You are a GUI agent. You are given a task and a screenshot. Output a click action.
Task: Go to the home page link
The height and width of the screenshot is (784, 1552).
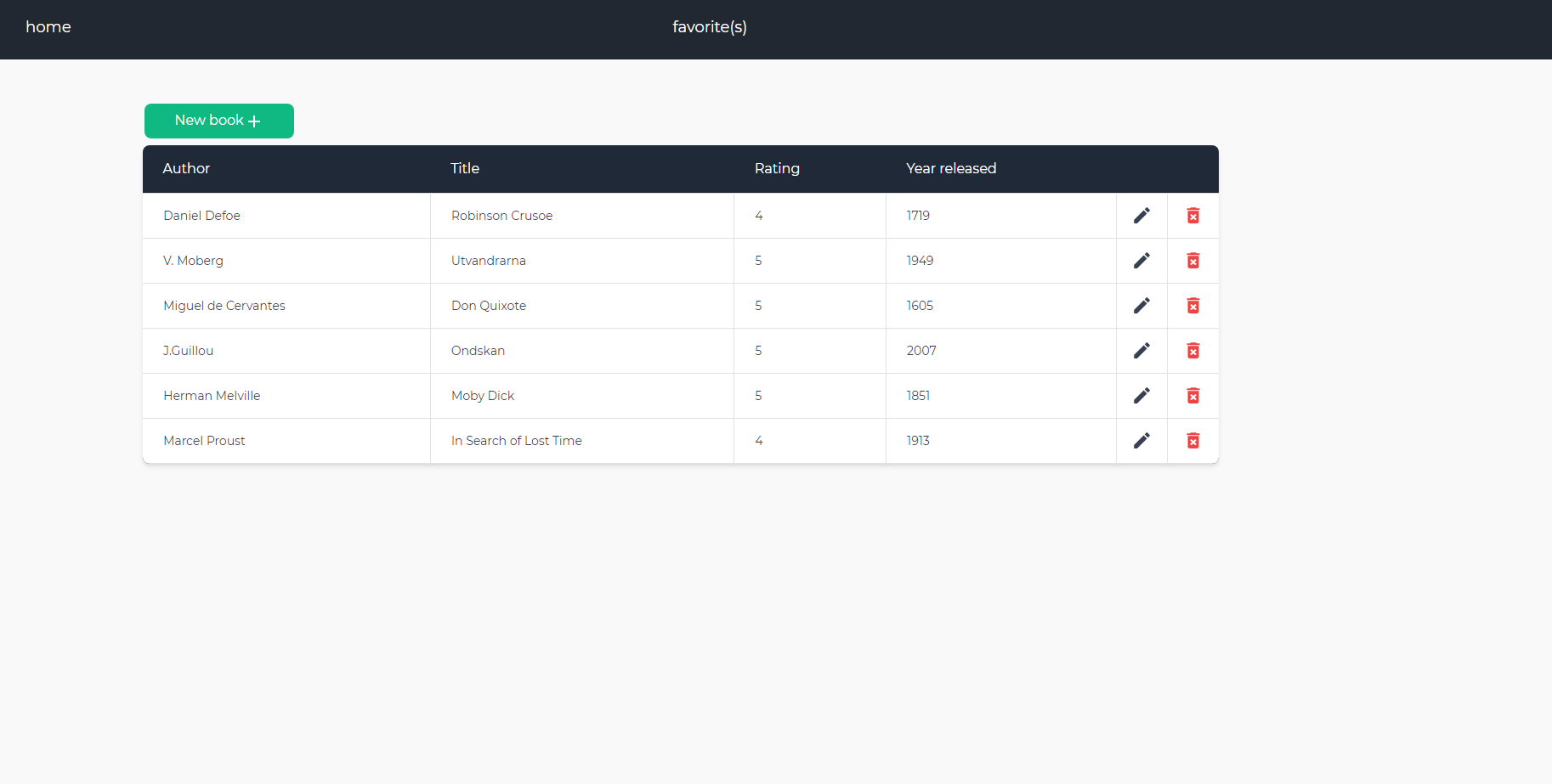pos(48,27)
